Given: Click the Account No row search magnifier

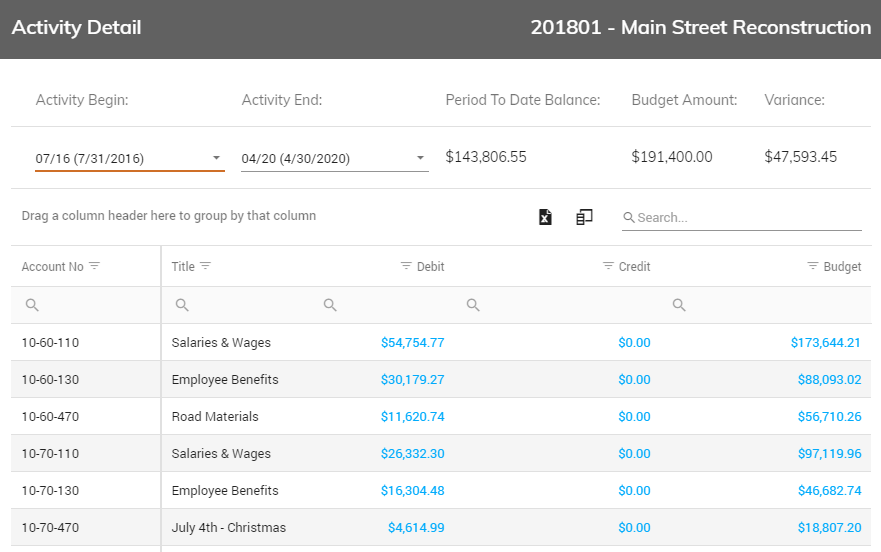Looking at the screenshot, I should pos(32,305).
